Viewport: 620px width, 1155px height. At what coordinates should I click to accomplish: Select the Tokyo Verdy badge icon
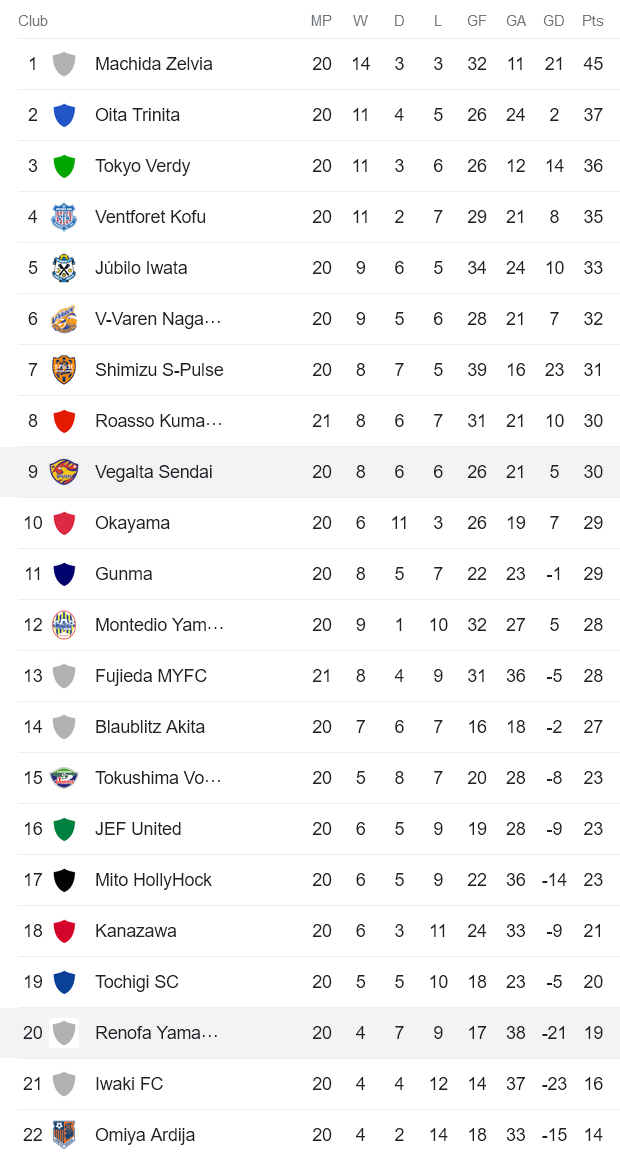[64, 165]
